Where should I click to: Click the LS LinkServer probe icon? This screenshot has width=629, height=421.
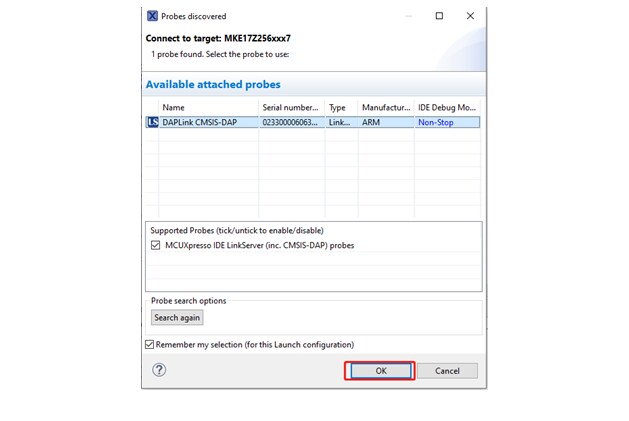tap(152, 122)
